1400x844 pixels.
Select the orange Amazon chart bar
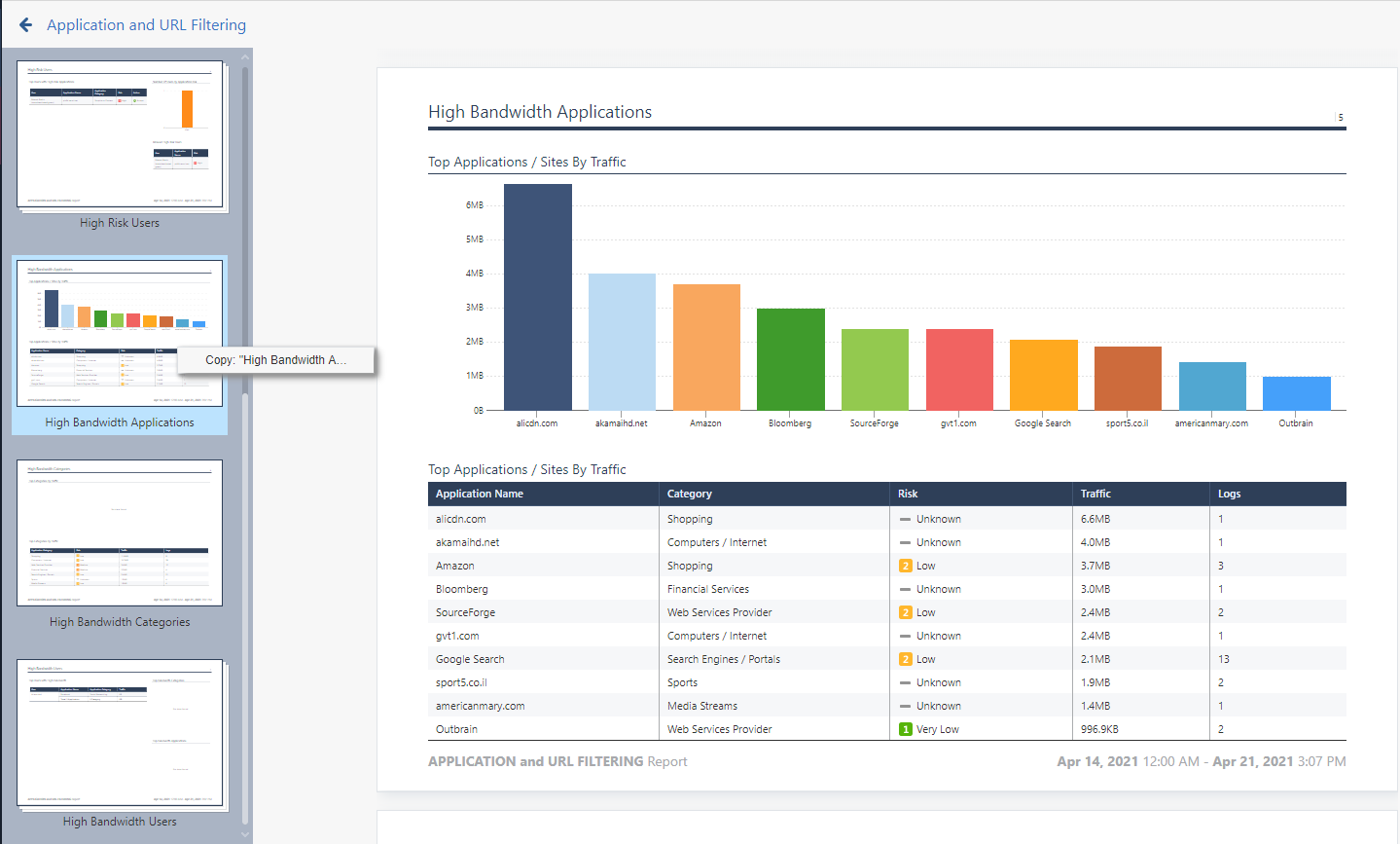pyautogui.click(x=706, y=347)
